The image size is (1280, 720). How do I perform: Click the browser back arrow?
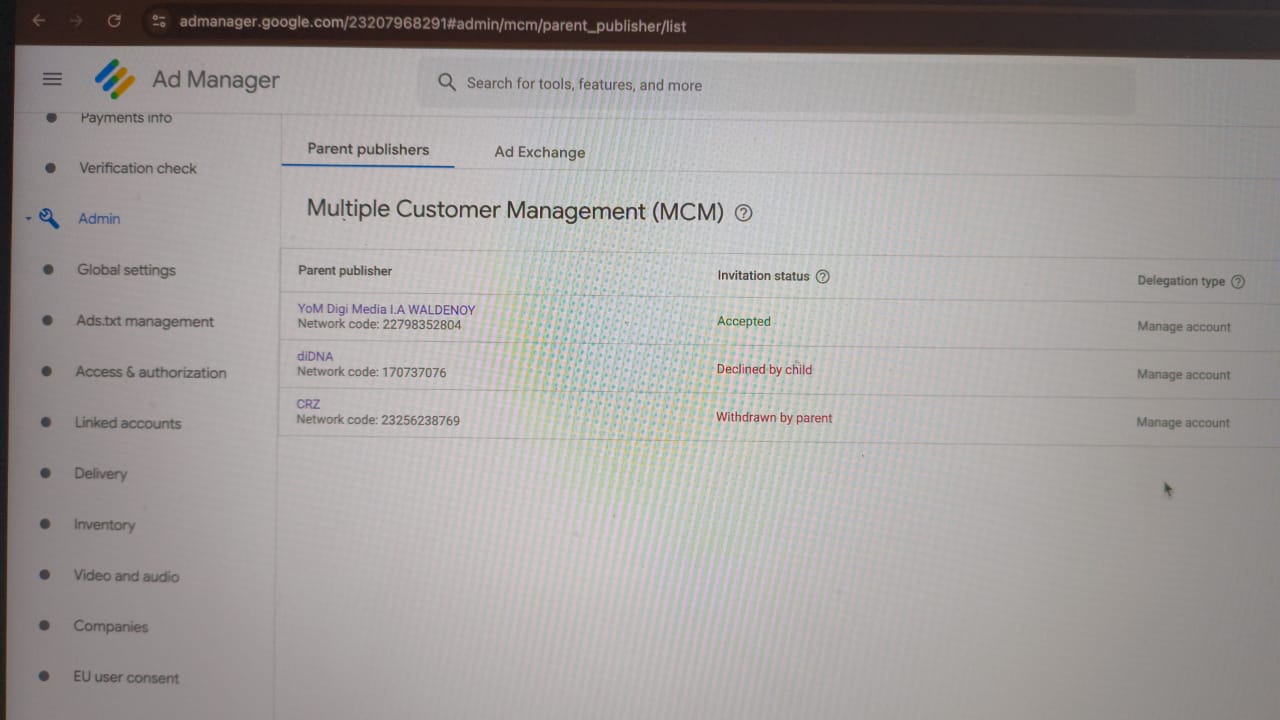click(38, 20)
